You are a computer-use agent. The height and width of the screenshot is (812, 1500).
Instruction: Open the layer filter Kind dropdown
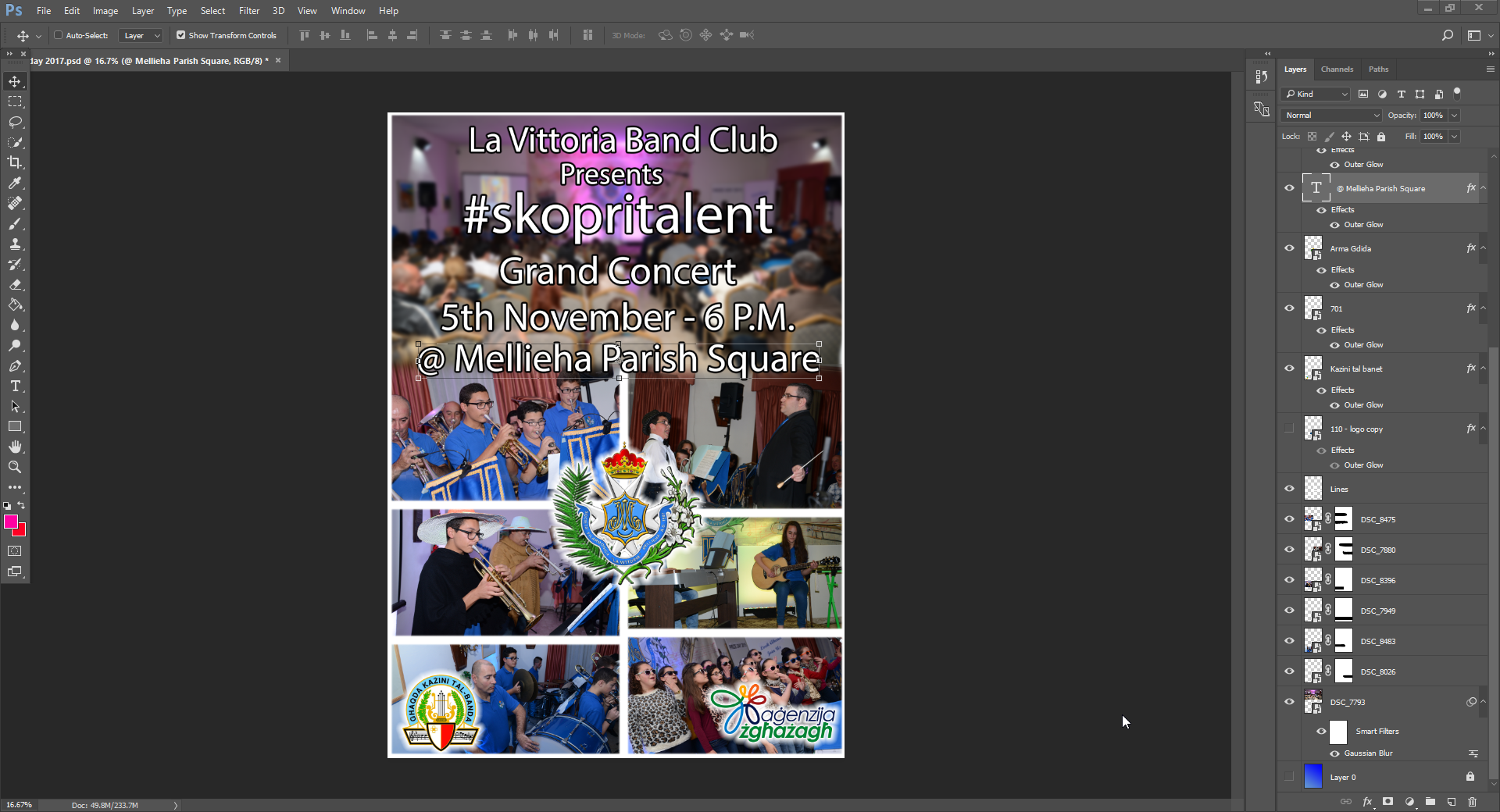pos(1316,94)
